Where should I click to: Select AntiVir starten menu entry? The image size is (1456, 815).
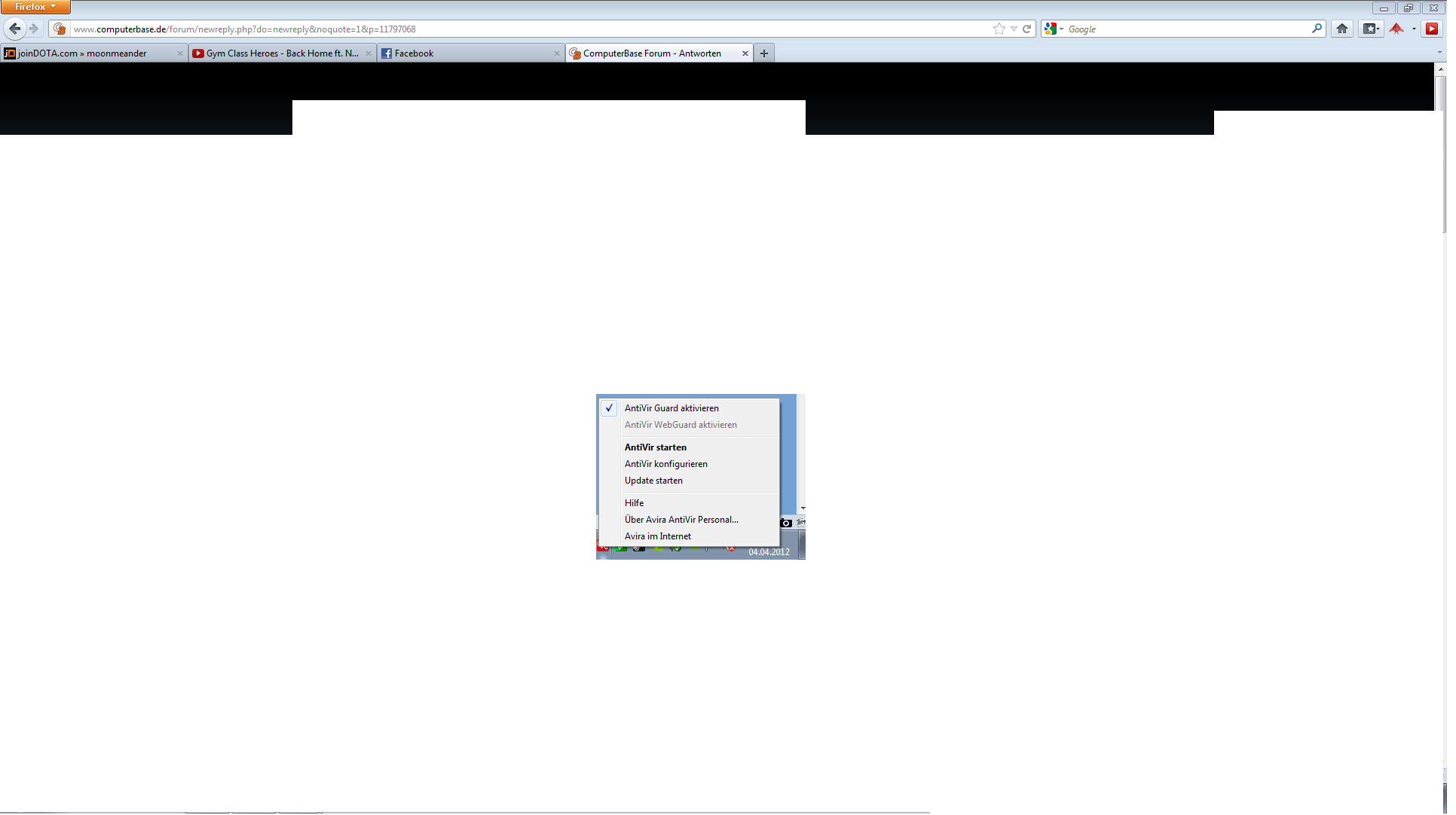[x=655, y=447]
